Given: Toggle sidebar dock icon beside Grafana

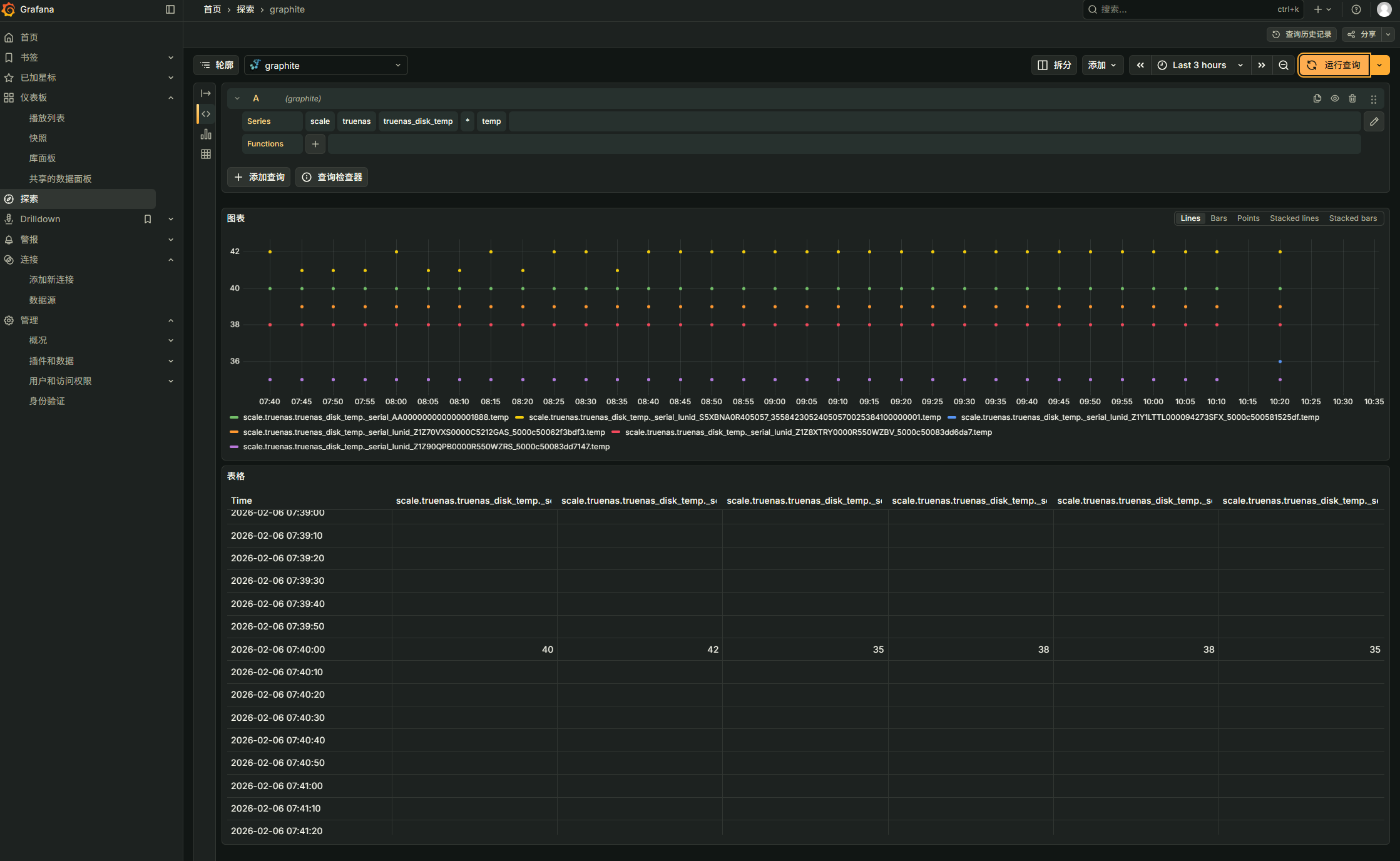Looking at the screenshot, I should [170, 9].
